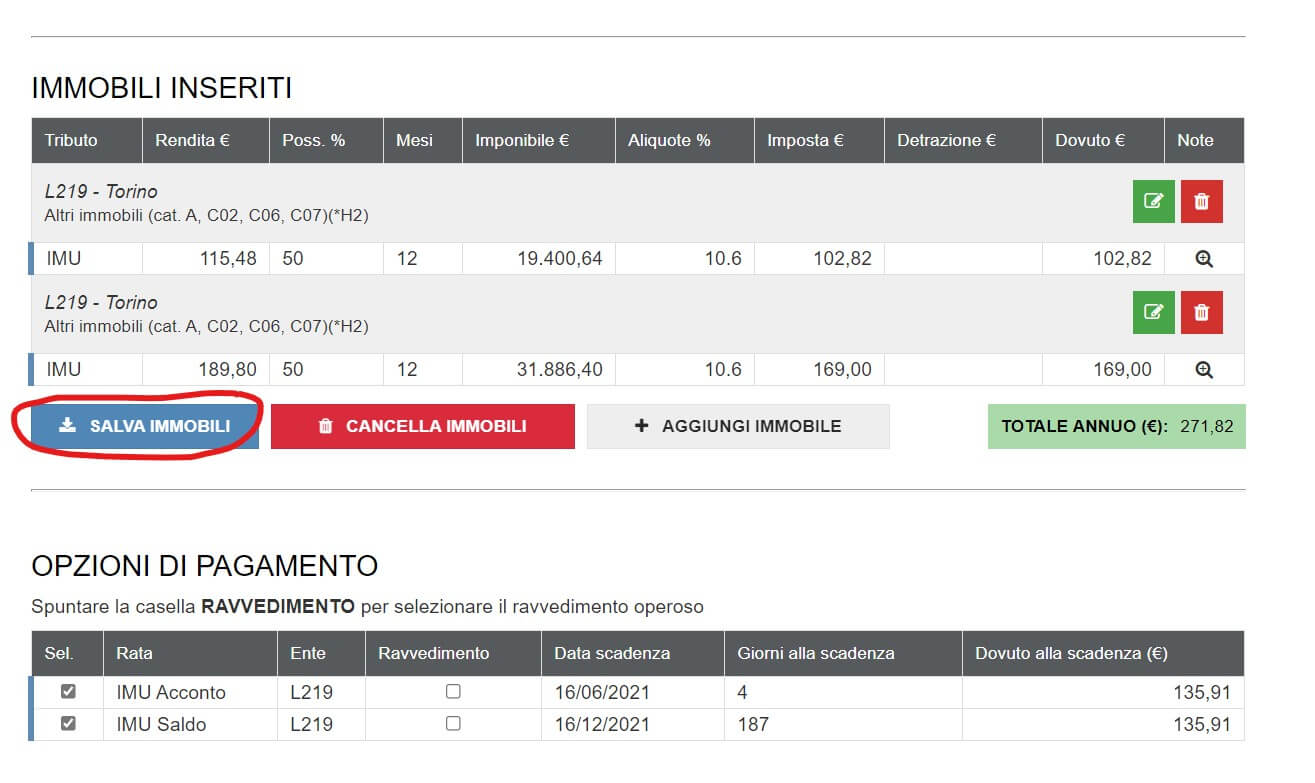Delete the property with rendita 115,48

tap(1201, 201)
